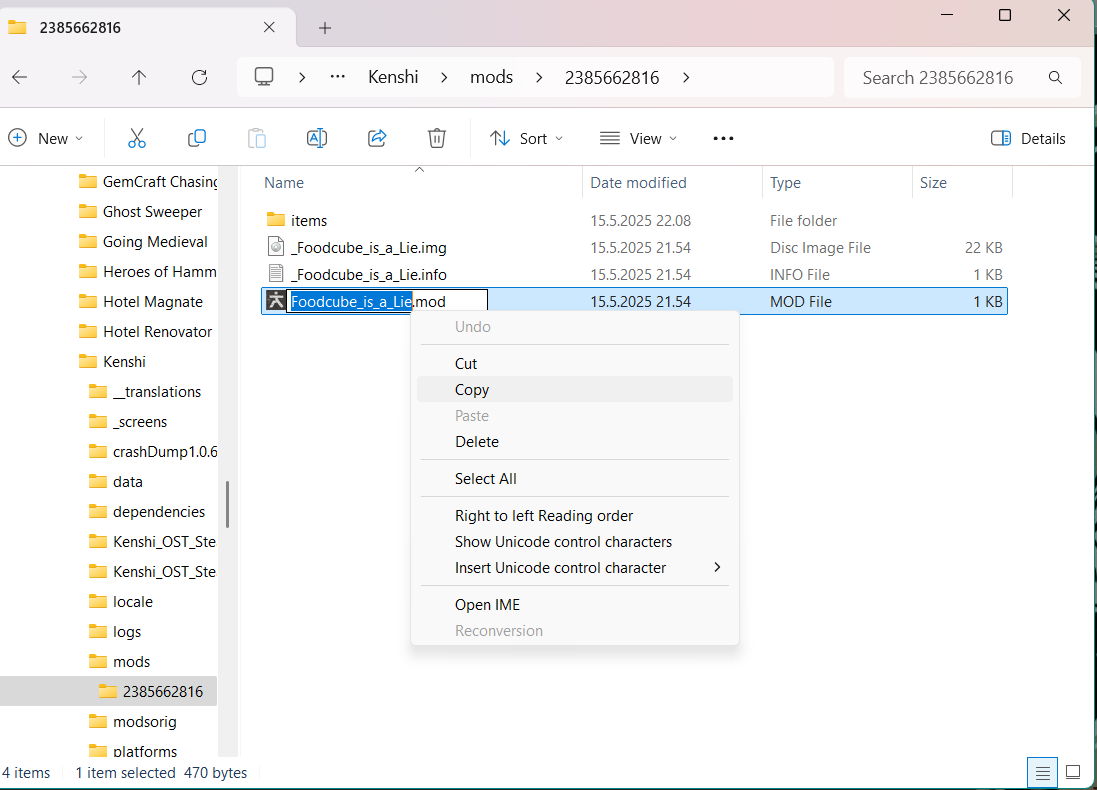Choose Delete in the context menu

(574, 442)
